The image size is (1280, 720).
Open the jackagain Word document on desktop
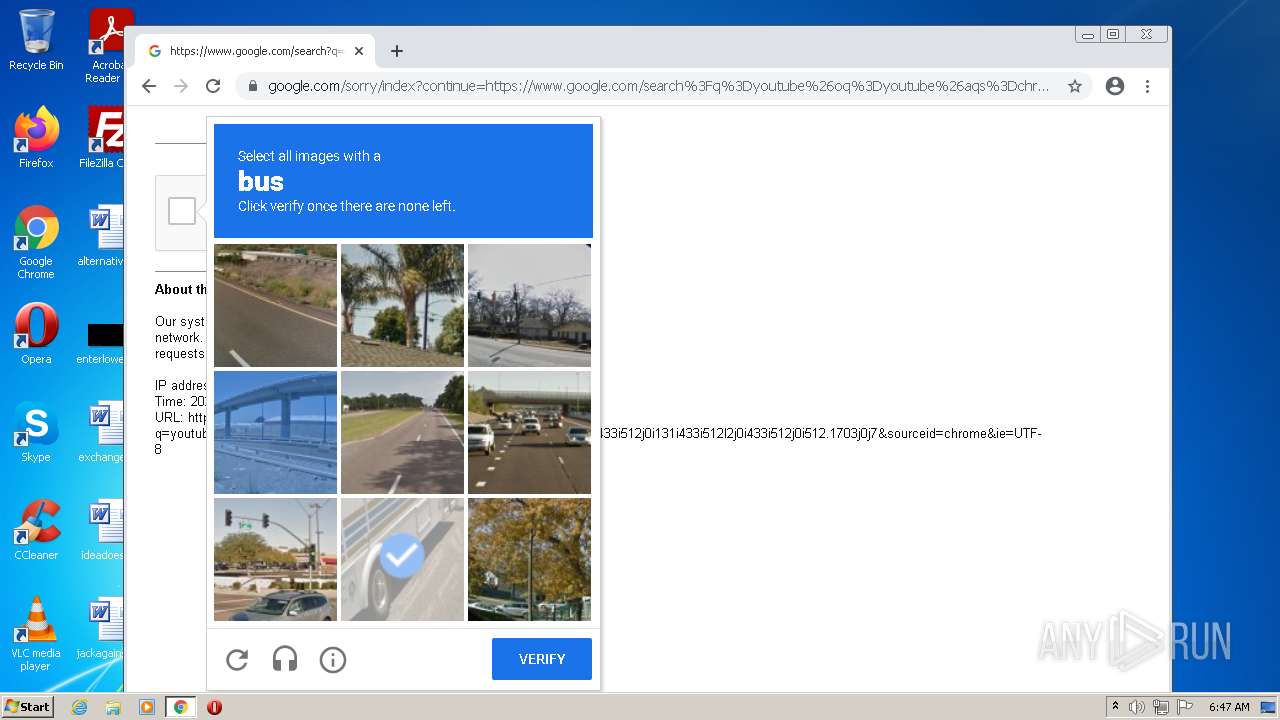[x=101, y=627]
